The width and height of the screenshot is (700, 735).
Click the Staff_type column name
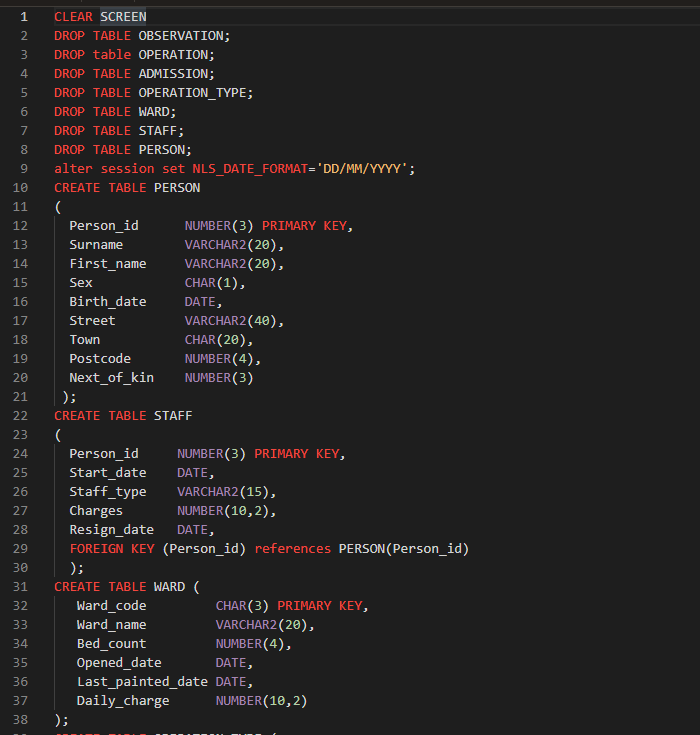point(108,492)
